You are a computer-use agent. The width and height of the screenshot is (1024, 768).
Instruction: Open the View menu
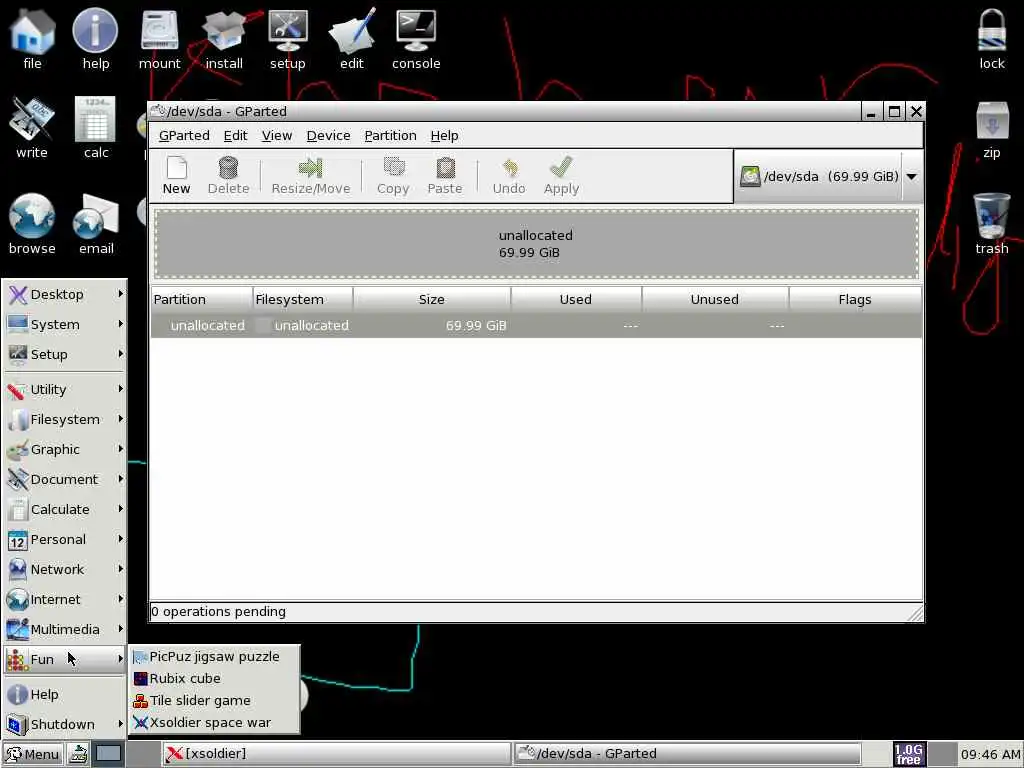coord(277,135)
